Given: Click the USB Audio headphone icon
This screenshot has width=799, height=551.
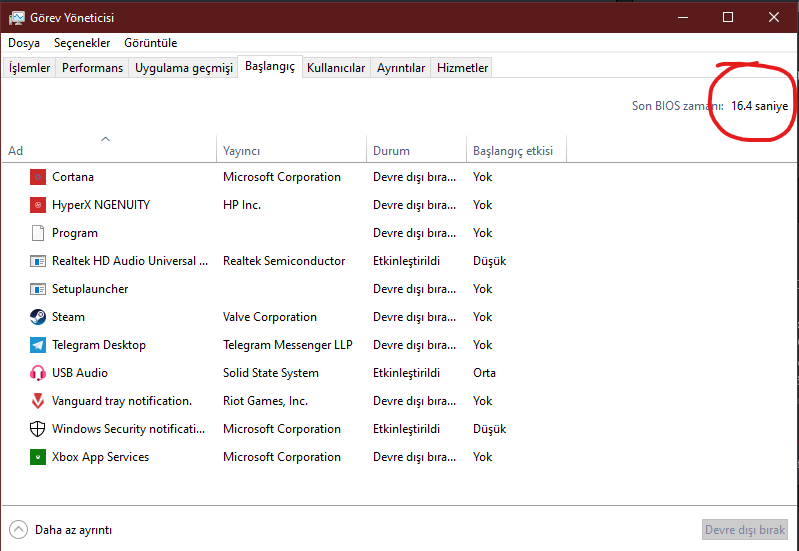Looking at the screenshot, I should [38, 373].
